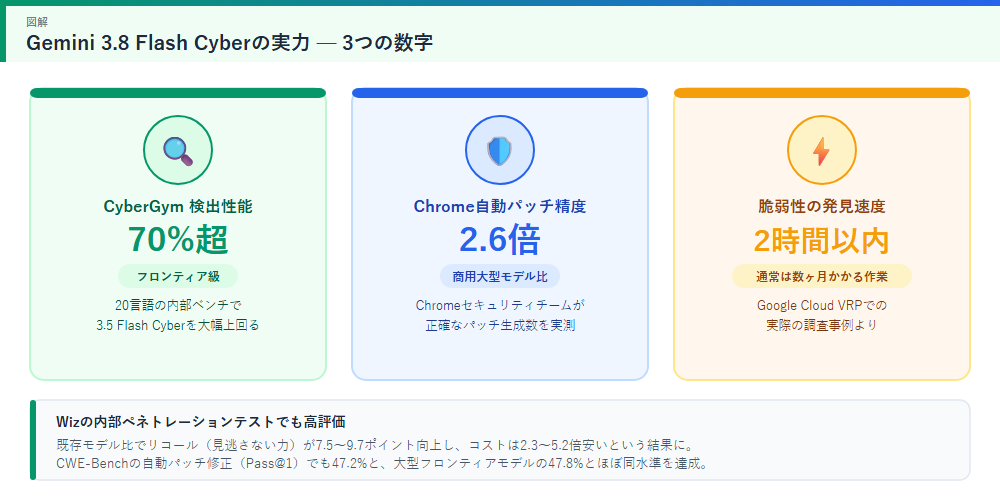The width and height of the screenshot is (1000, 500).
Task: Click the heading "Wizの内部ペネトレーションテストでも高評価"
Action: coord(201,422)
